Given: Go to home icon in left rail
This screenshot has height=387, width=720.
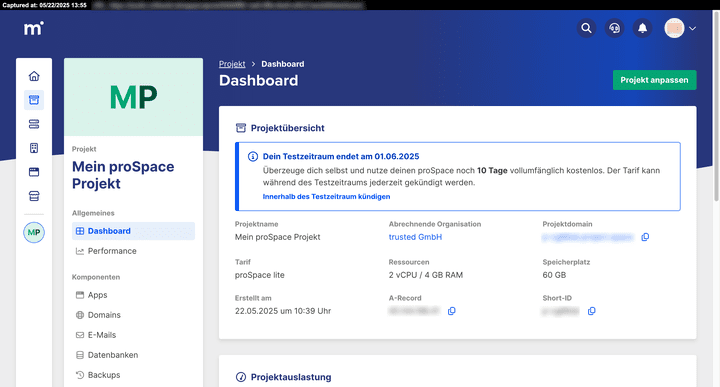Looking at the screenshot, I should (34, 76).
